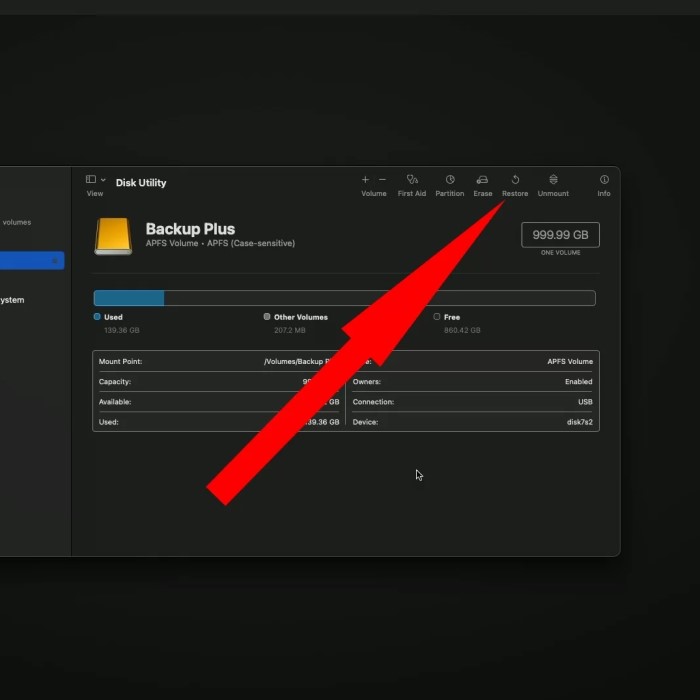Click the disk7s2 device value
This screenshot has height=700, width=700.
(x=579, y=422)
